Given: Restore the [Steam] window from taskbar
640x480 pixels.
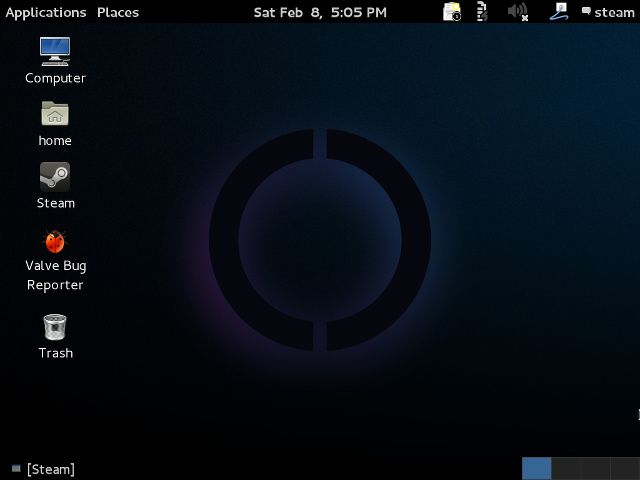Looking at the screenshot, I should click(x=43, y=469).
